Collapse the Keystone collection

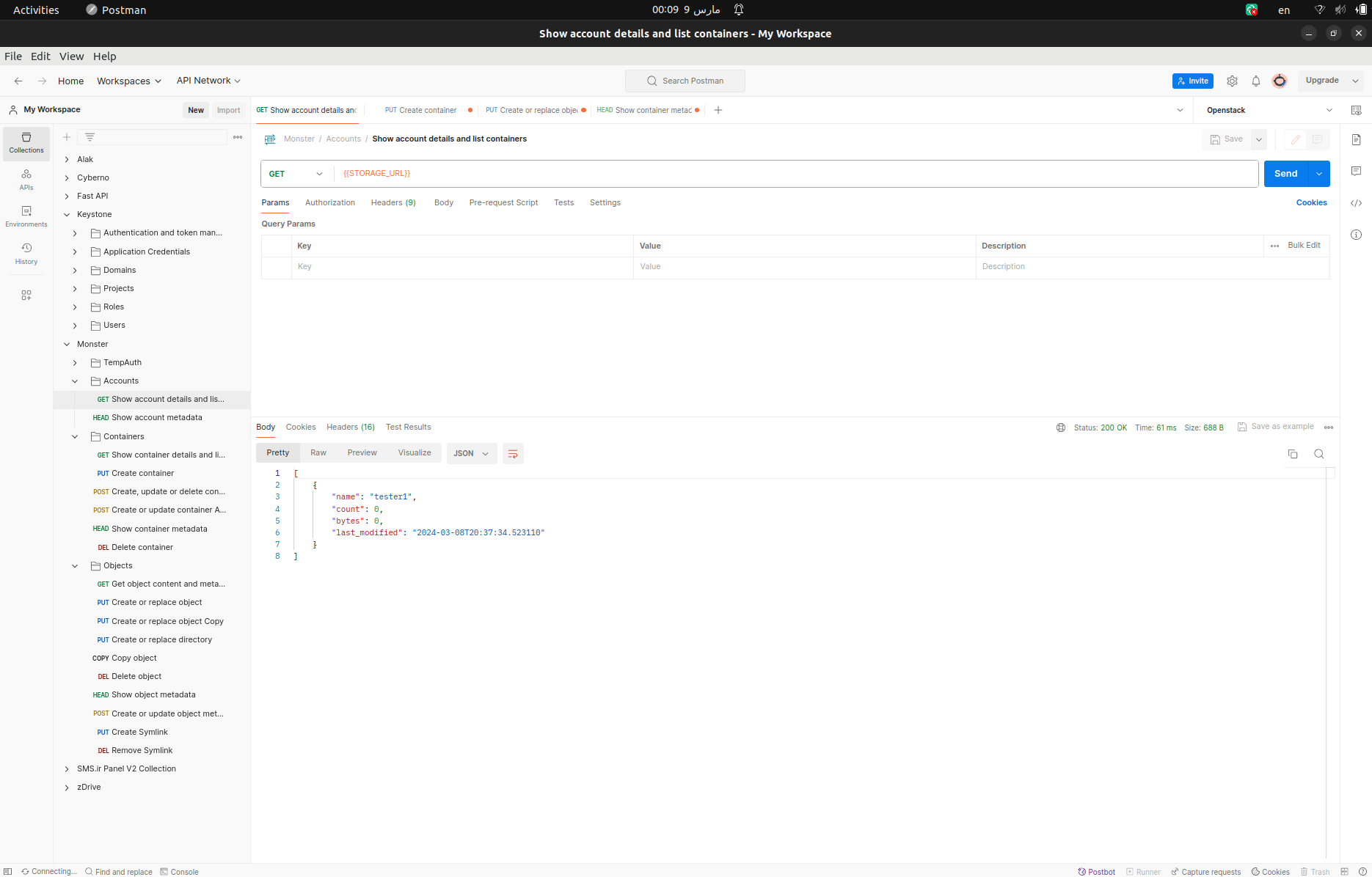point(67,215)
